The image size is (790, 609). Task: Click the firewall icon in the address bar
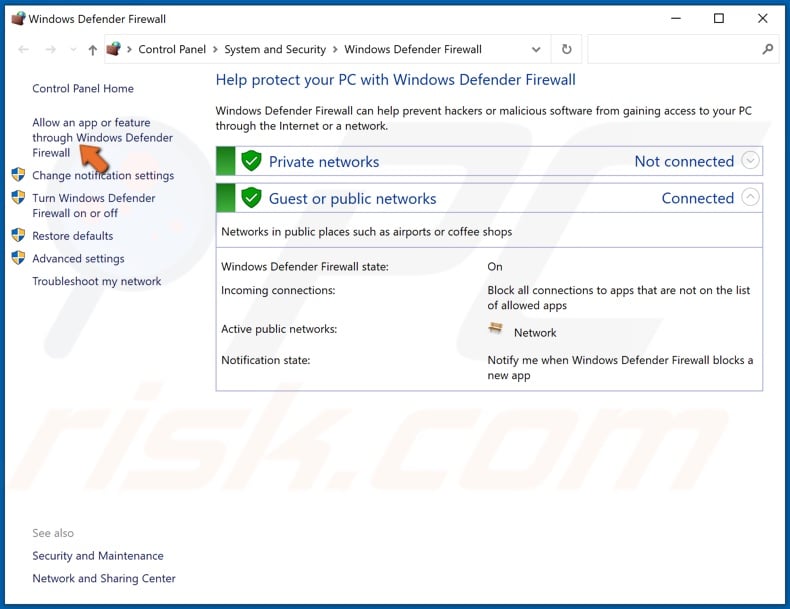(114, 49)
